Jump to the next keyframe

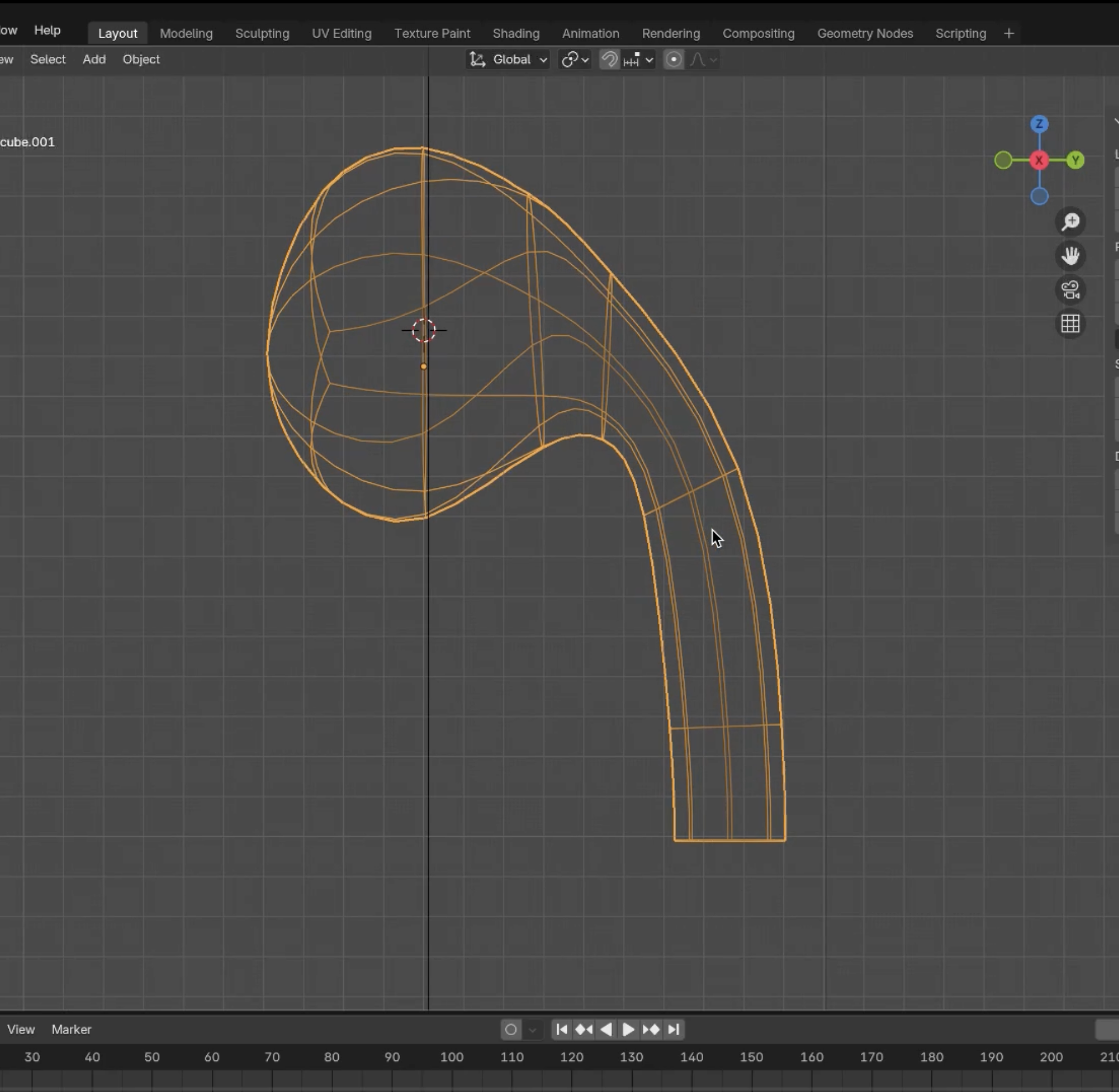click(651, 1029)
